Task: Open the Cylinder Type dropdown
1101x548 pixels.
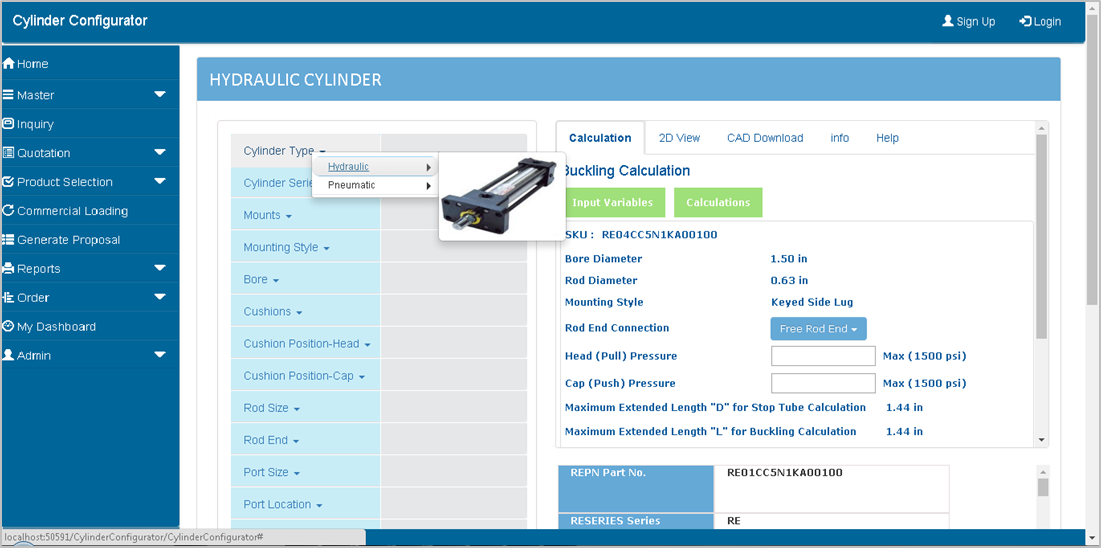Action: [x=284, y=151]
